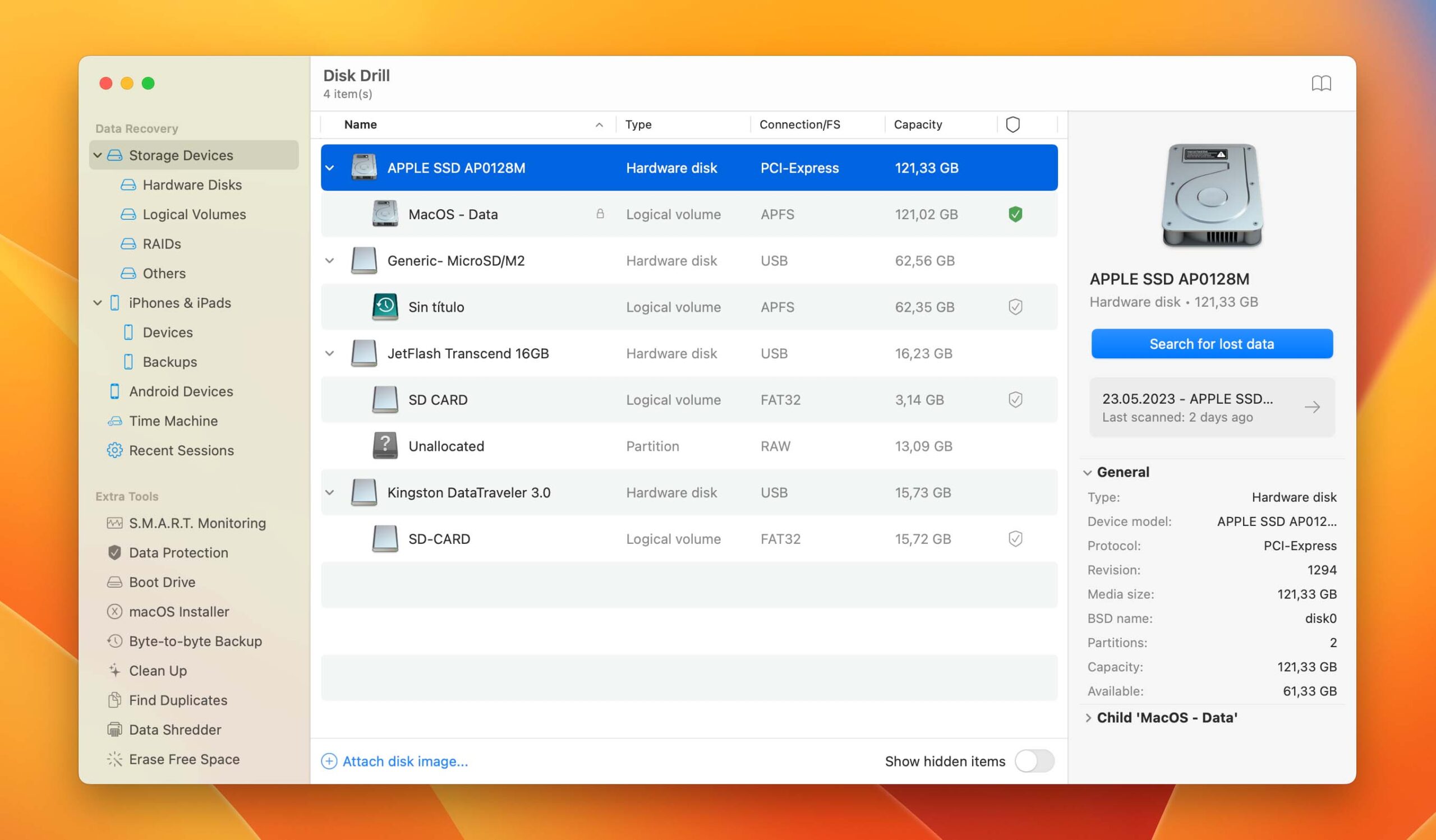The height and width of the screenshot is (840, 1436).
Task: Select the last scan result entry
Action: click(1211, 406)
